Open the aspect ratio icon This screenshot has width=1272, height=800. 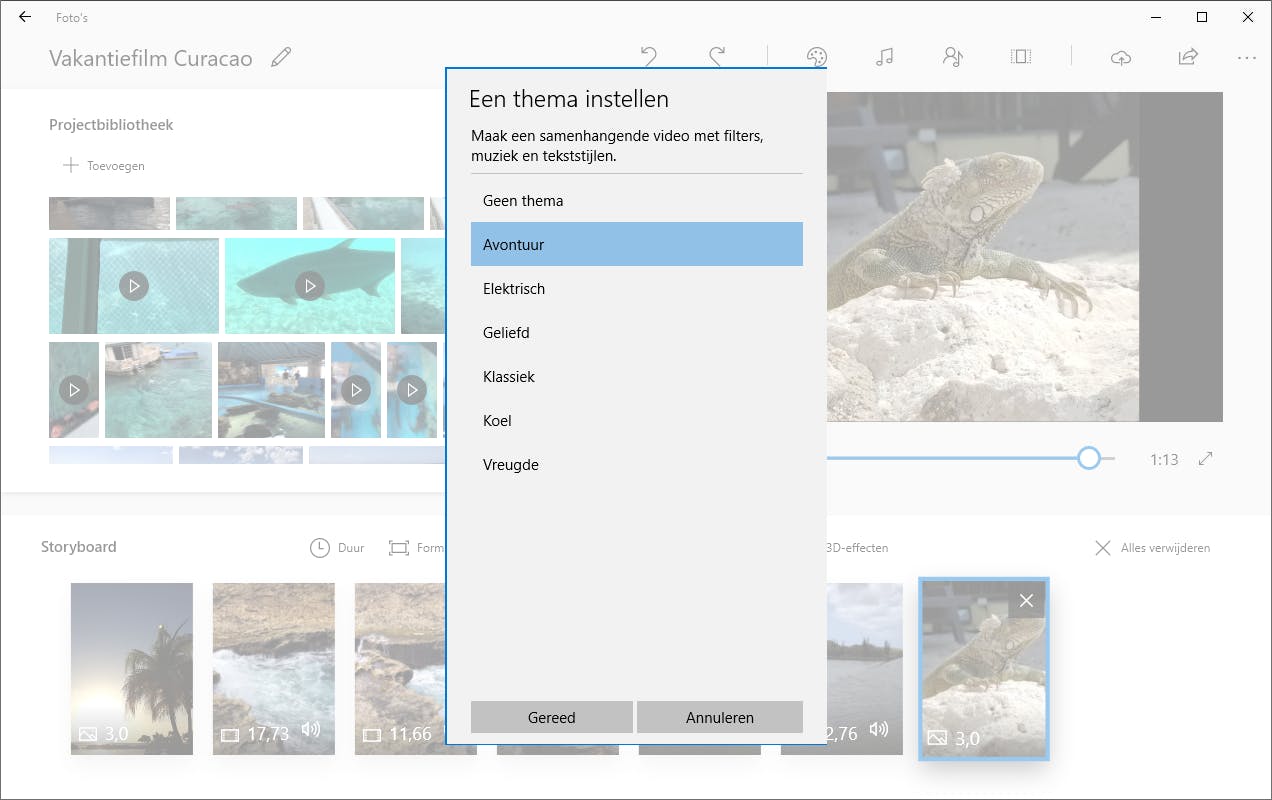(1020, 57)
